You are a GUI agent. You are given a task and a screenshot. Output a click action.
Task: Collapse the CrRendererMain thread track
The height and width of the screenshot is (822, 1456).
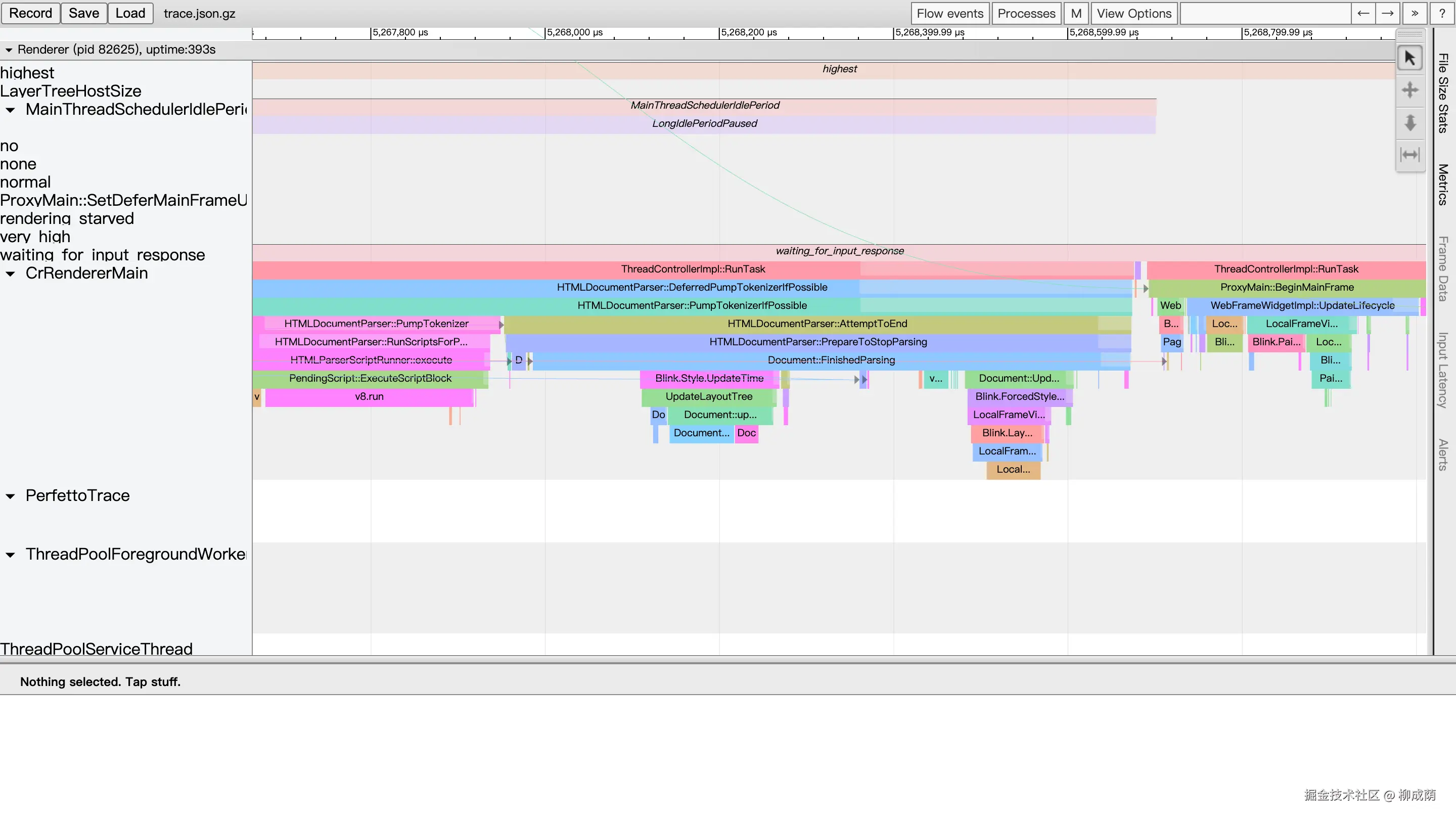pyautogui.click(x=10, y=274)
